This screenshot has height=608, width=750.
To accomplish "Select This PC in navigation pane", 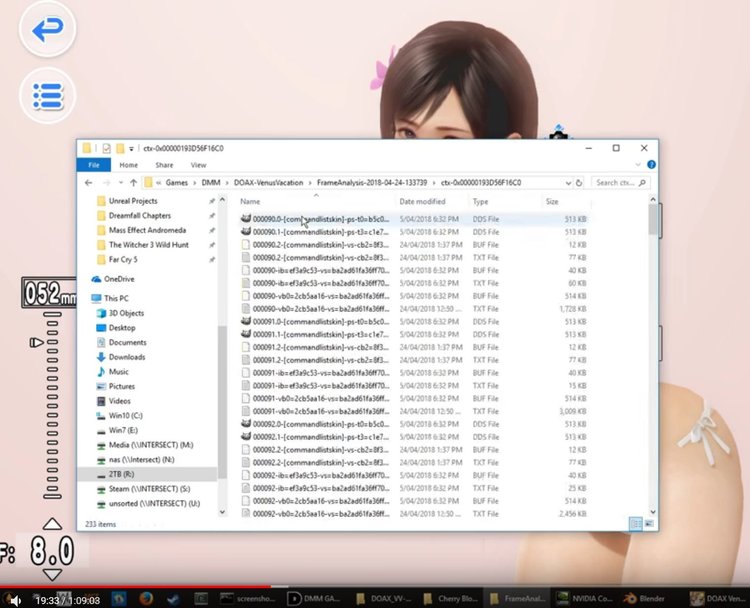I will pos(116,298).
